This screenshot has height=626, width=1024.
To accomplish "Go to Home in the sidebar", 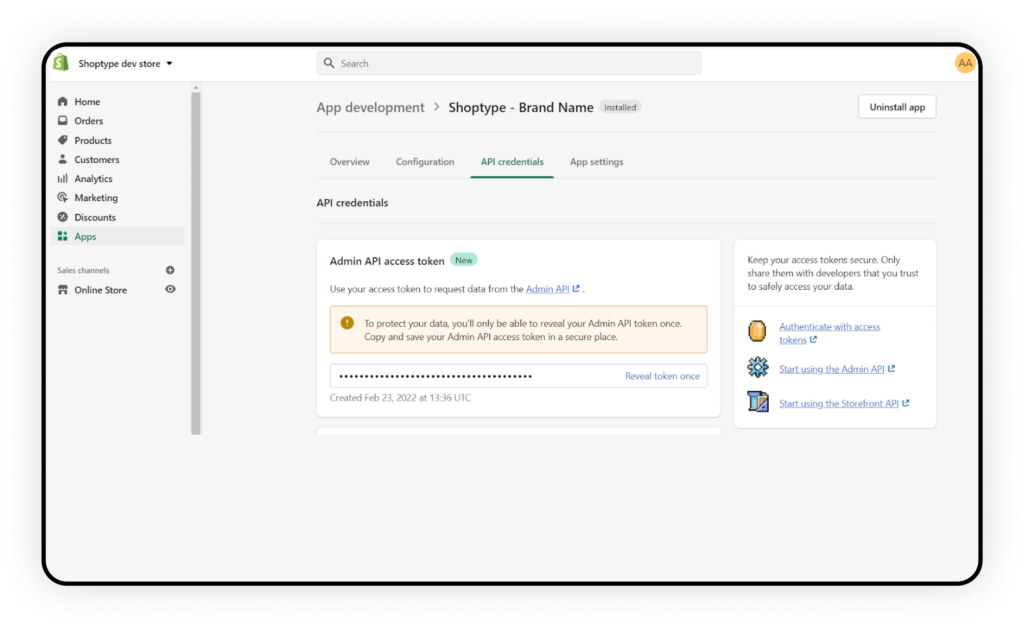I will pos(87,102).
